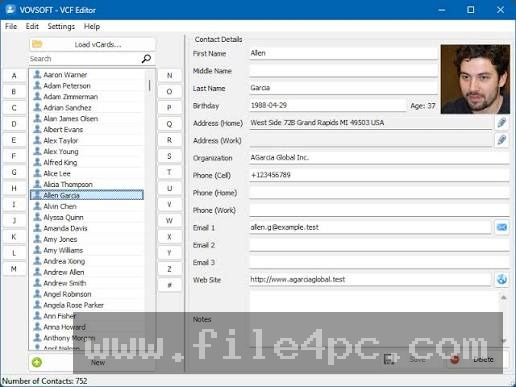Screen dimensions: 516x387
Task: Select contact Alex Young
Action: [87, 151]
